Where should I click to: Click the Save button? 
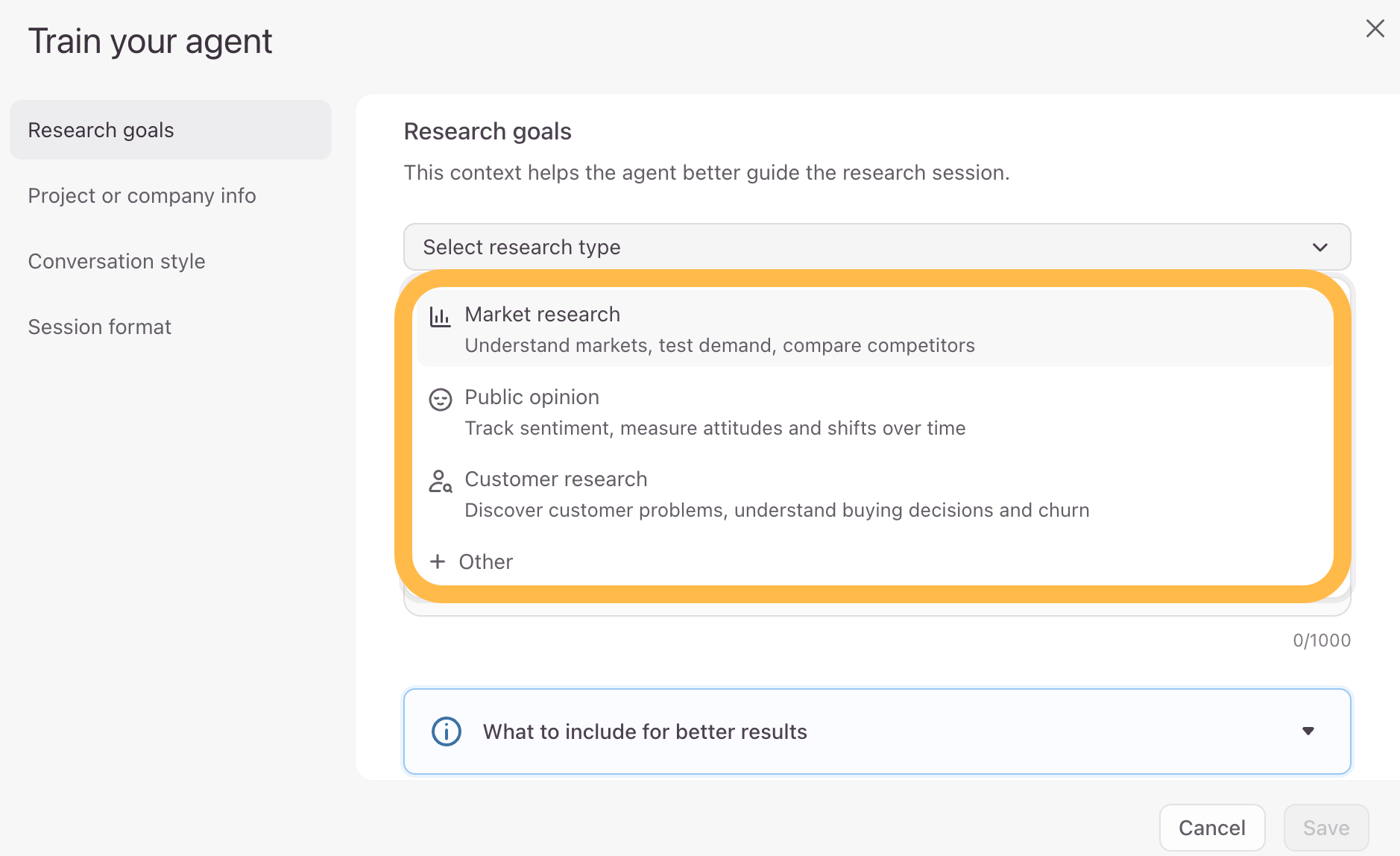tap(1325, 828)
